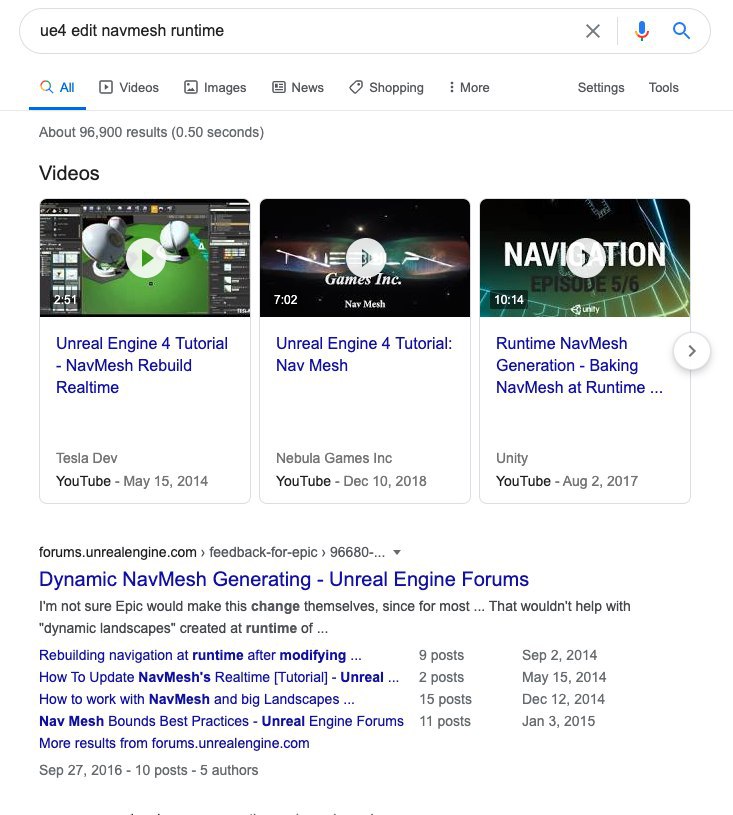The image size is (733, 815).
Task: Click the '15 posts' count text
Action: 446,699
